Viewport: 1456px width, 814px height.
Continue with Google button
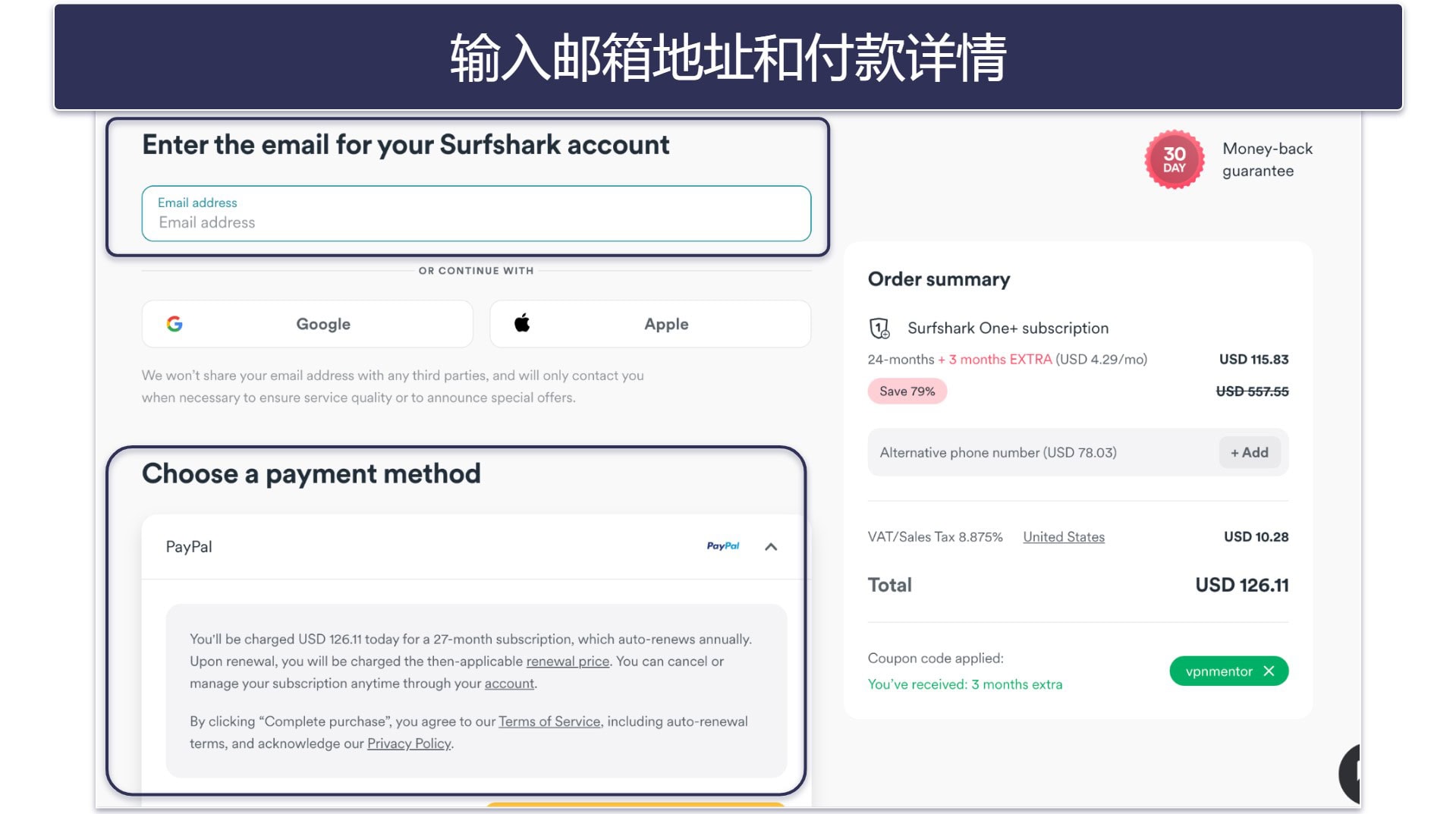pyautogui.click(x=307, y=324)
